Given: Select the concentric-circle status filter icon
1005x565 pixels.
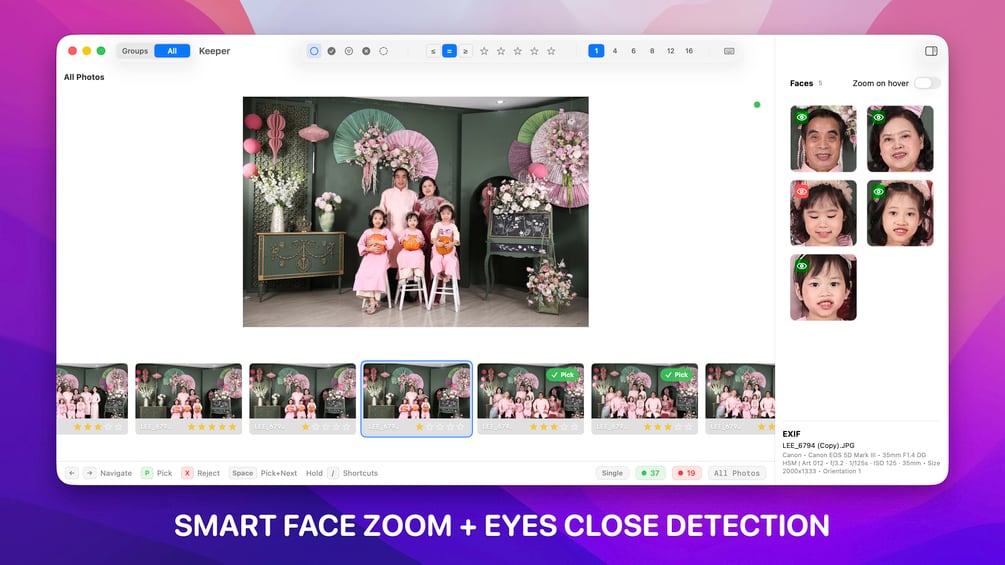Looking at the screenshot, I should point(349,51).
